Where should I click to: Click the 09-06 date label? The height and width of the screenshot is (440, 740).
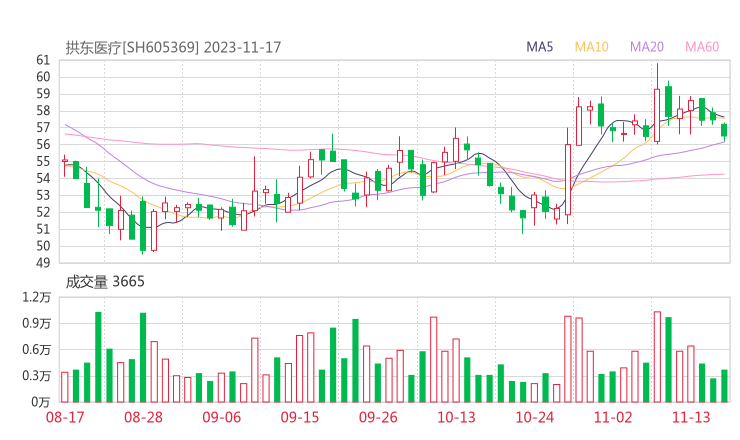click(221, 417)
